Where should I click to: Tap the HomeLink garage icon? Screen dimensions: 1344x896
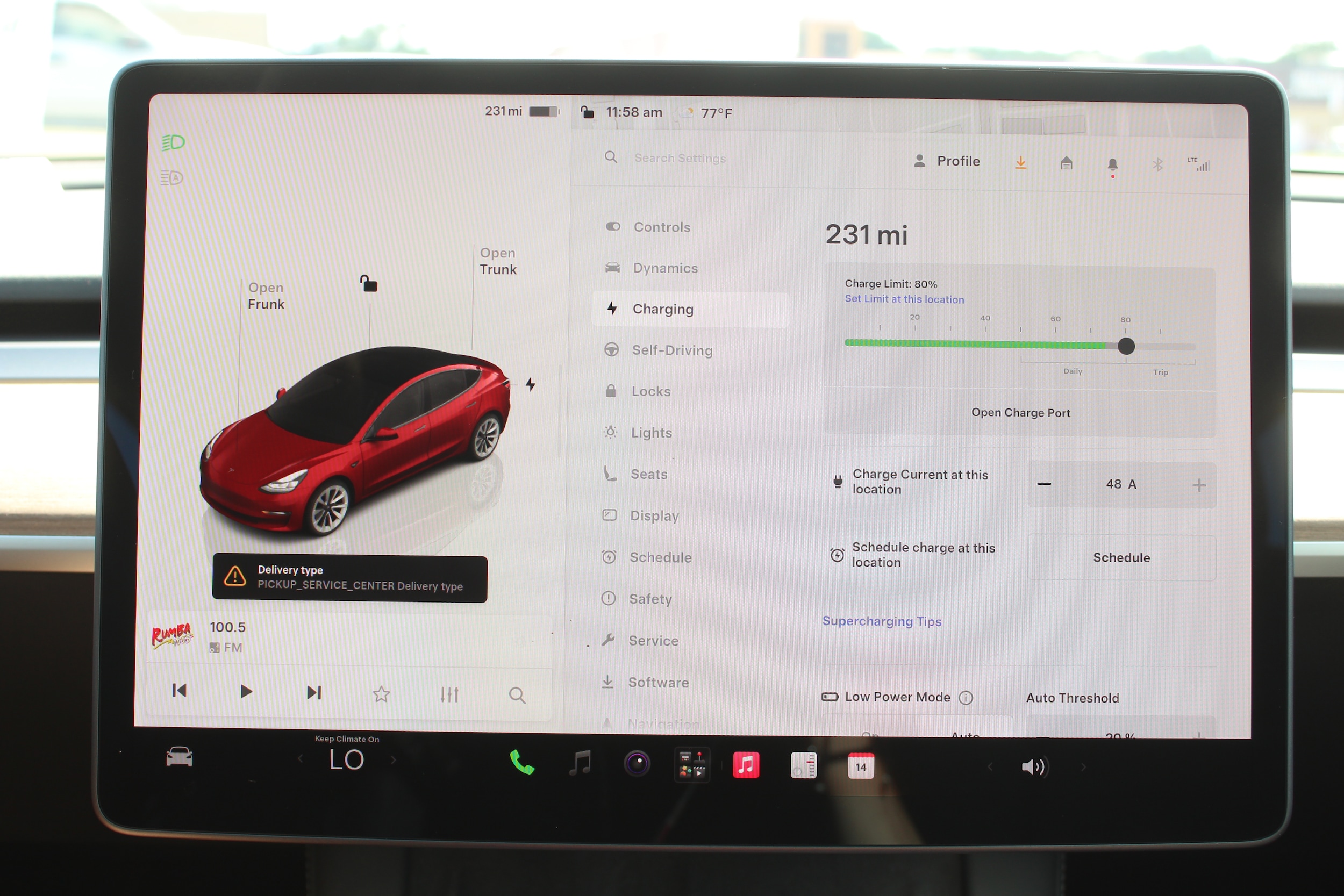(x=1066, y=164)
